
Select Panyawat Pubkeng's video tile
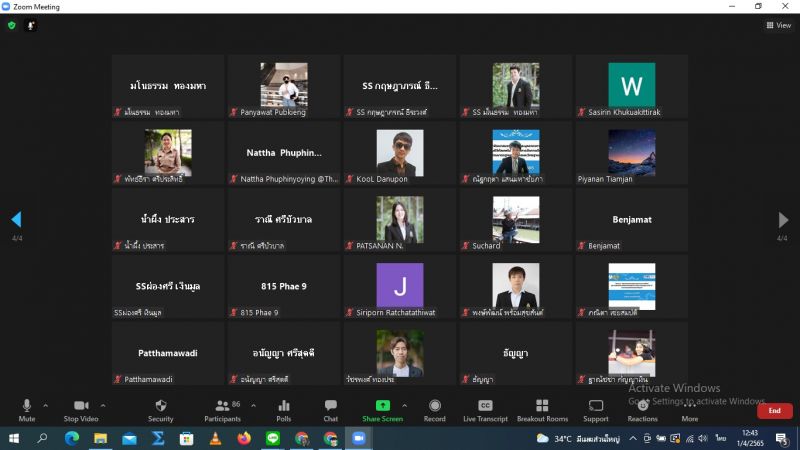point(284,86)
